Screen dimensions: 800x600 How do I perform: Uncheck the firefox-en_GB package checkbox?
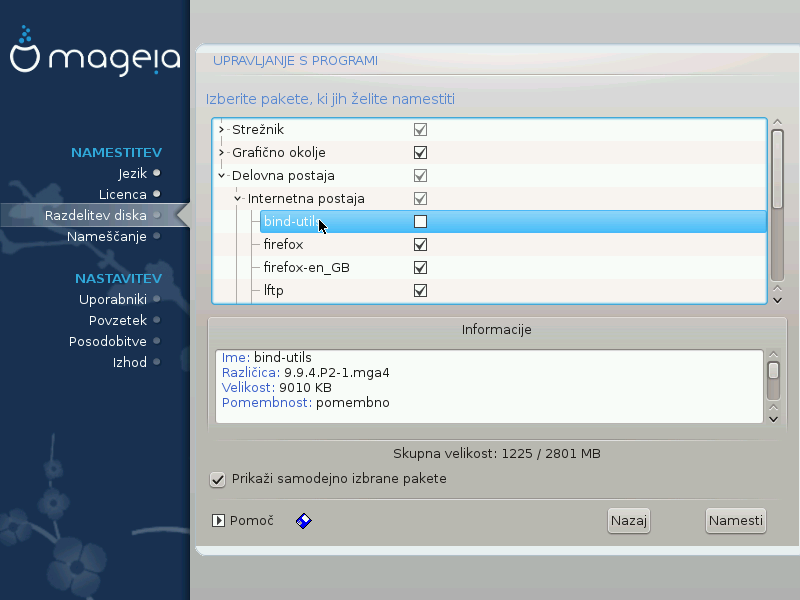pyautogui.click(x=420, y=267)
